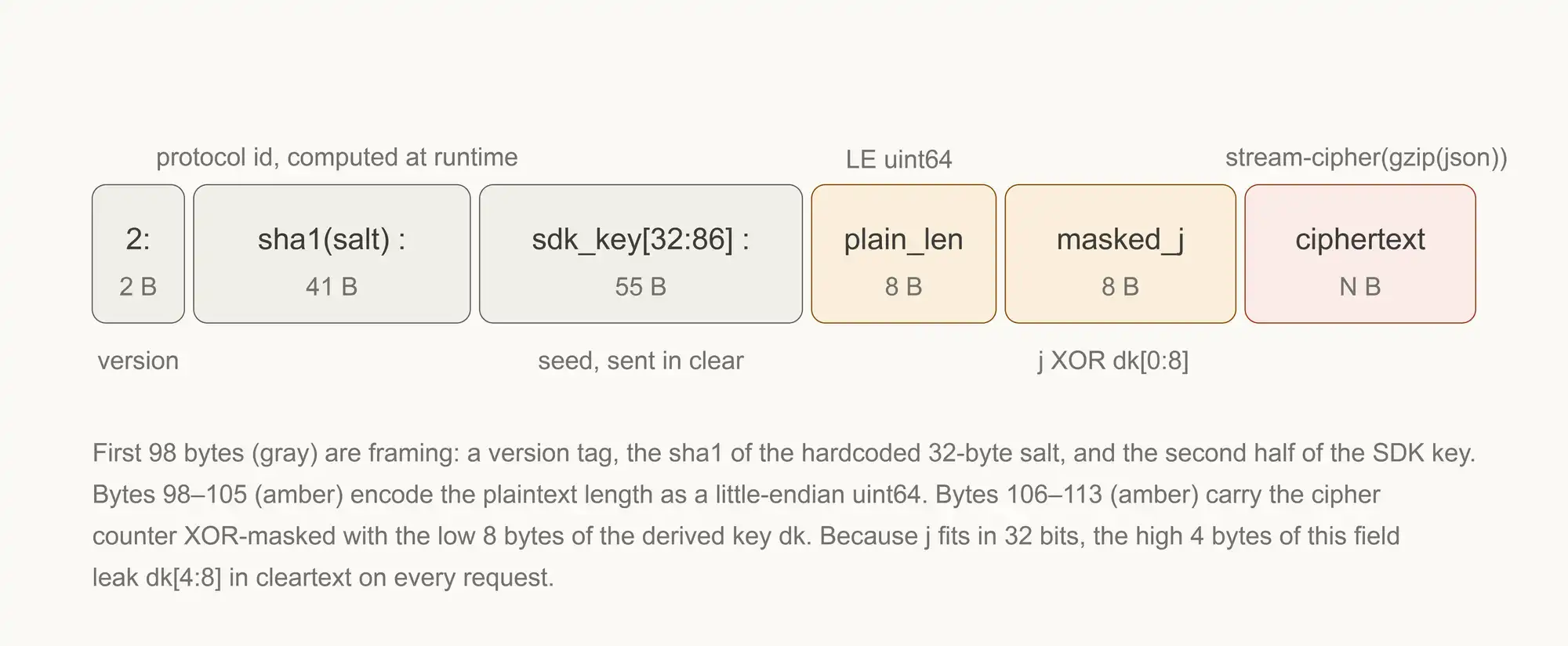Click the sdk_key[32:86] block
The height and width of the screenshot is (646, 1568).
coord(641,254)
